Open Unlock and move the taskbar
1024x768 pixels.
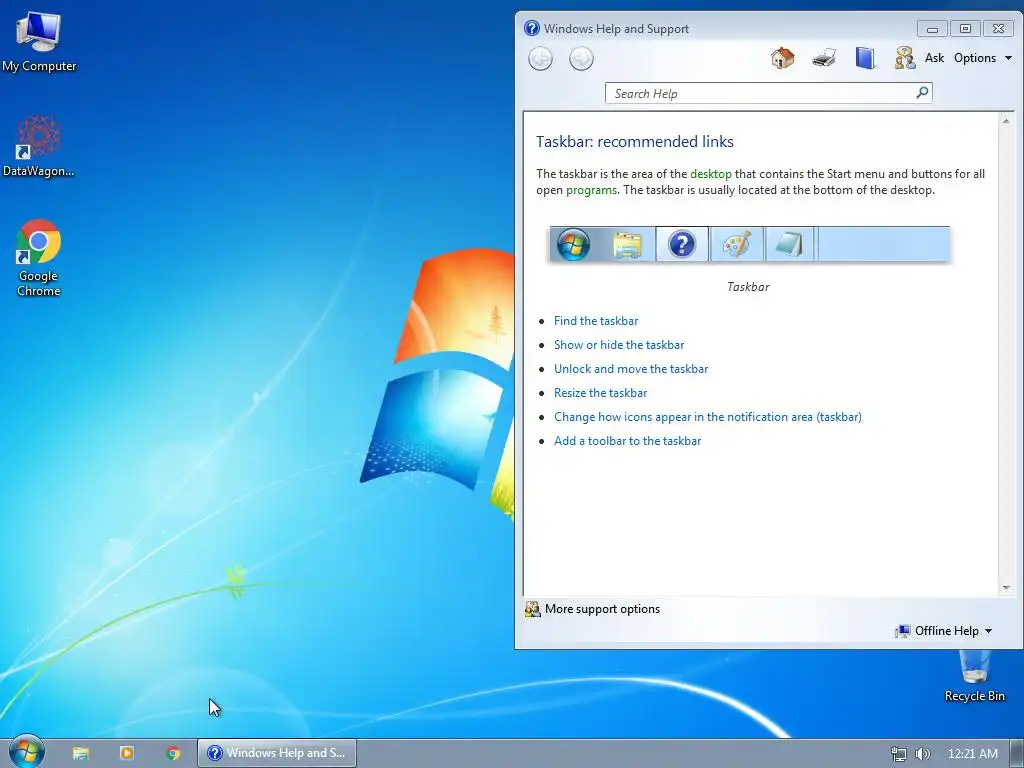[x=631, y=369]
